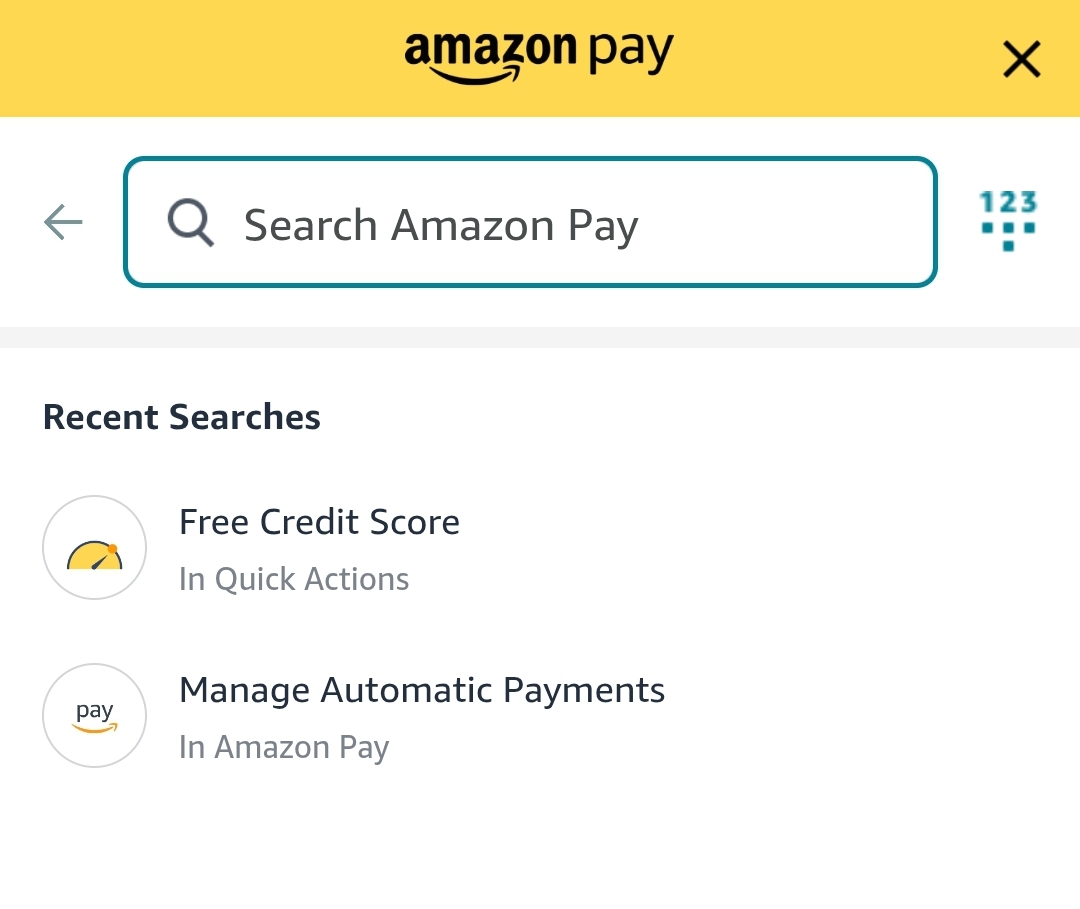Image resolution: width=1080 pixels, height=909 pixels.
Task: Open the Manage Automatic Payments recent search
Action: point(421,690)
